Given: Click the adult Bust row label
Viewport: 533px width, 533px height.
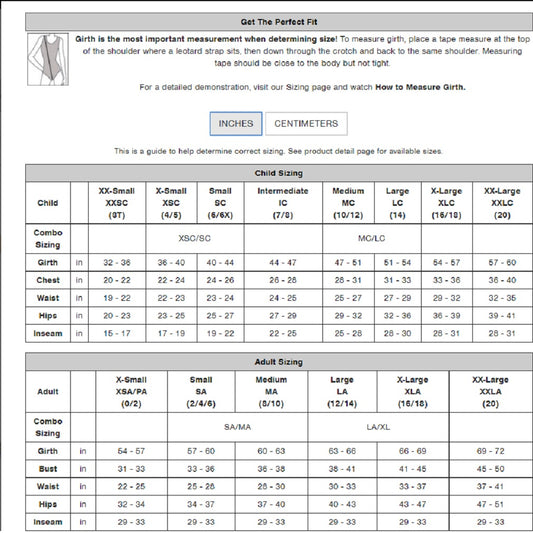Looking at the screenshot, I should [48, 469].
